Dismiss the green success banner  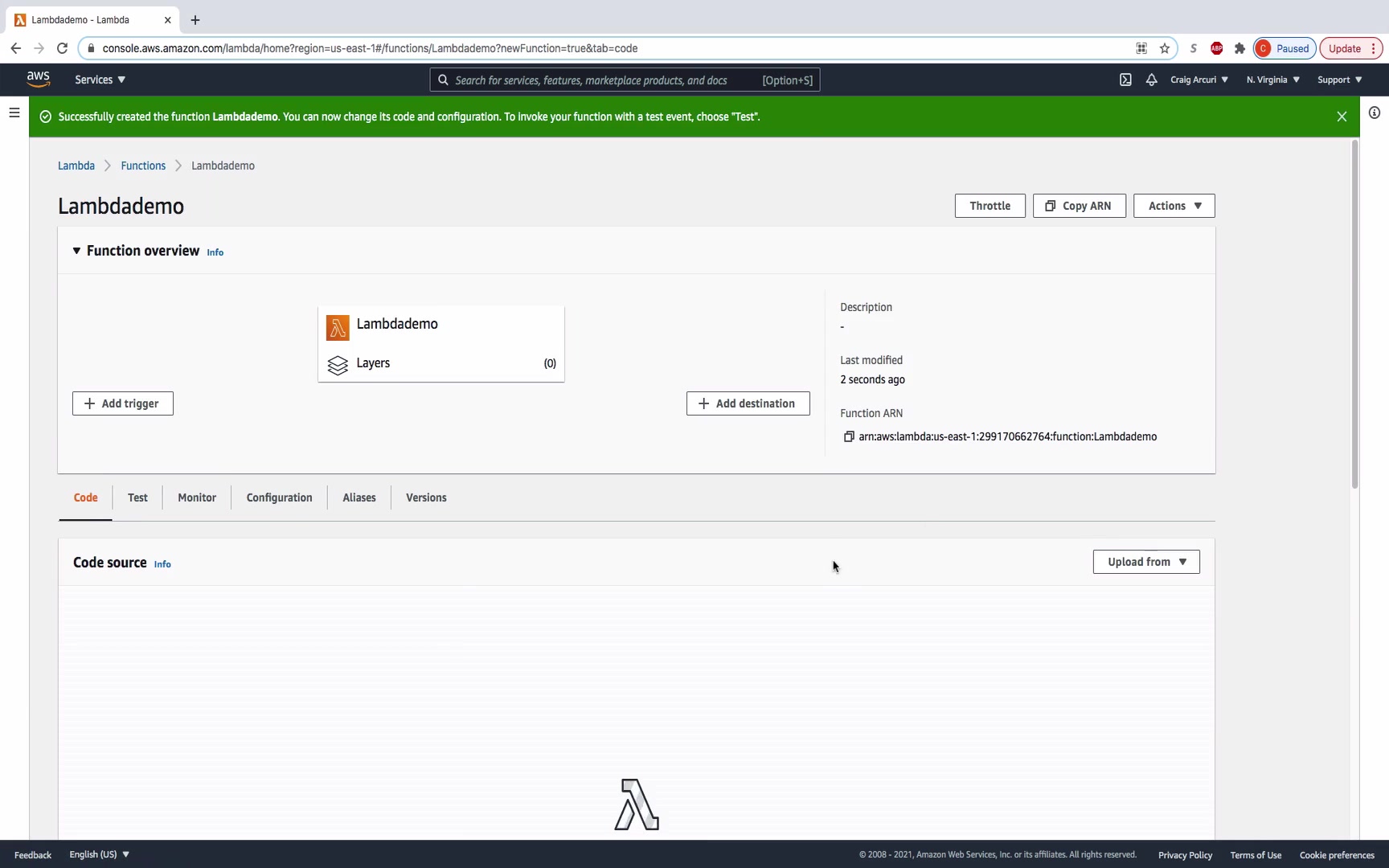(x=1342, y=117)
